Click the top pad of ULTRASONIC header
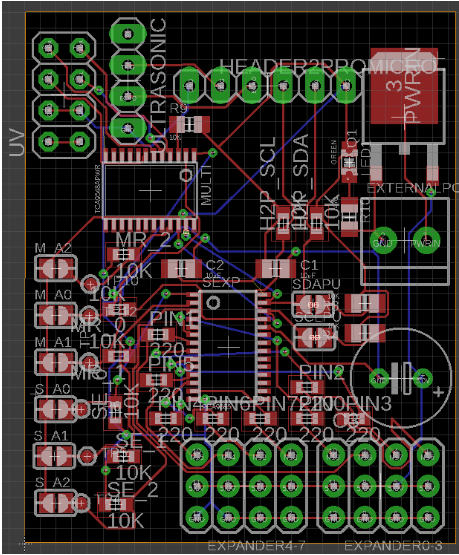This screenshot has width=459, height=555. pos(127,34)
